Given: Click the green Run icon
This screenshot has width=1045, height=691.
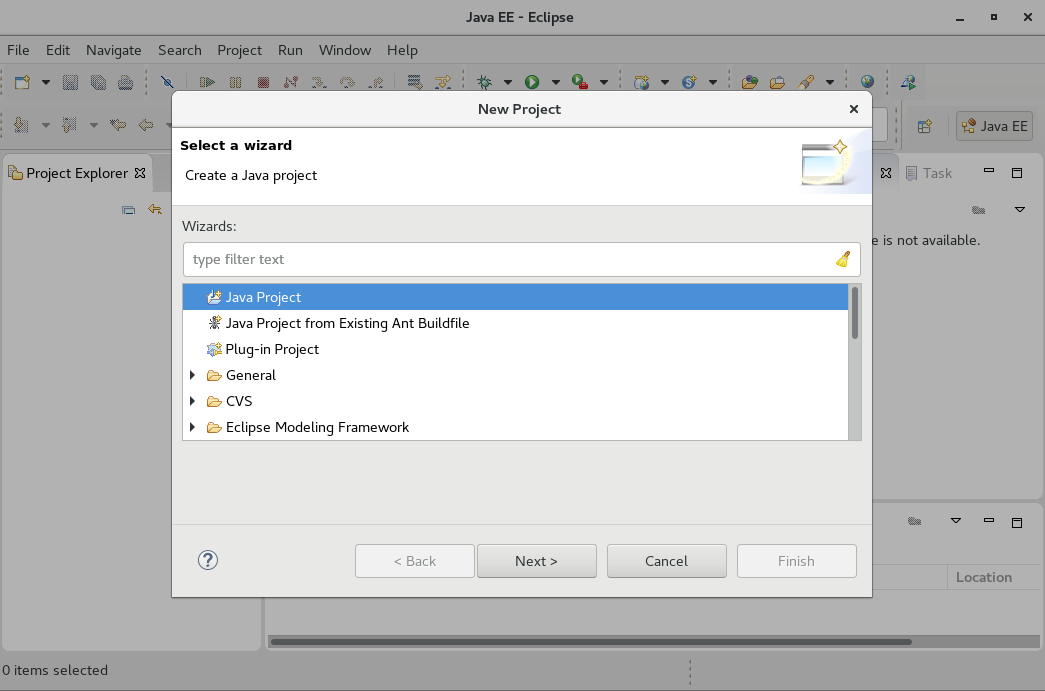Looking at the screenshot, I should (x=532, y=82).
